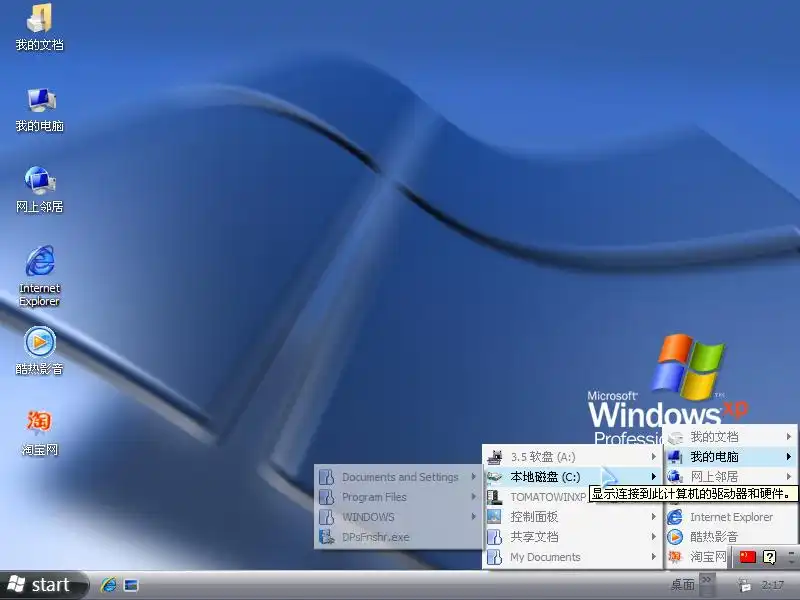The width and height of the screenshot is (800, 600).
Task: Click system tray notification icon
Action: (744, 585)
